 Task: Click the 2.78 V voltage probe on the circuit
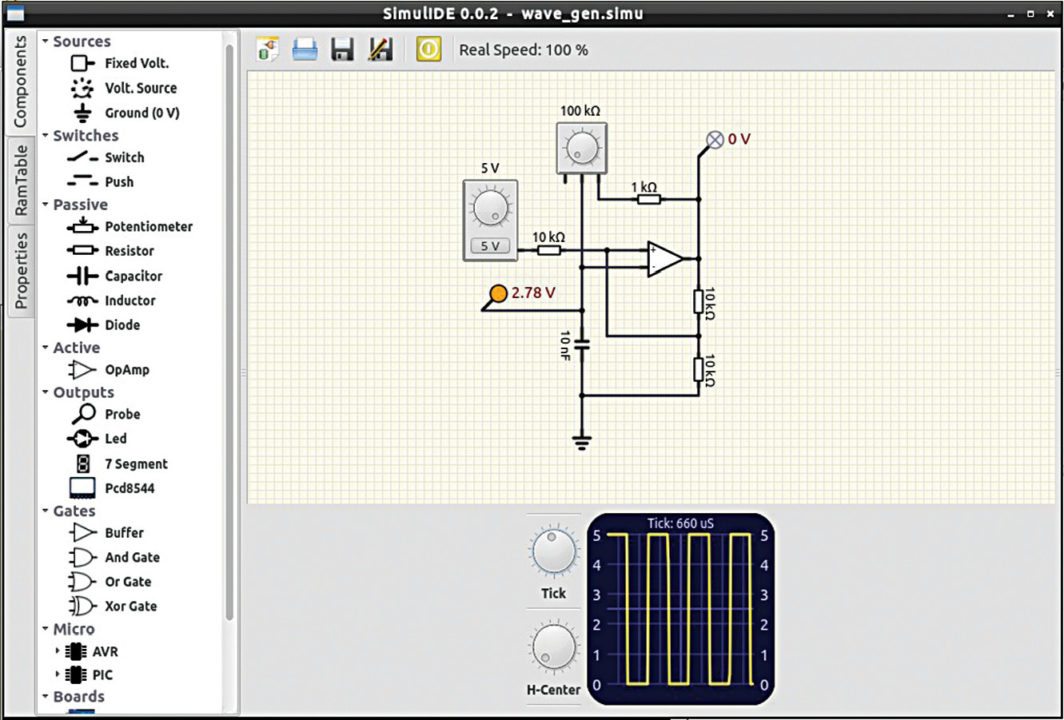coord(499,293)
